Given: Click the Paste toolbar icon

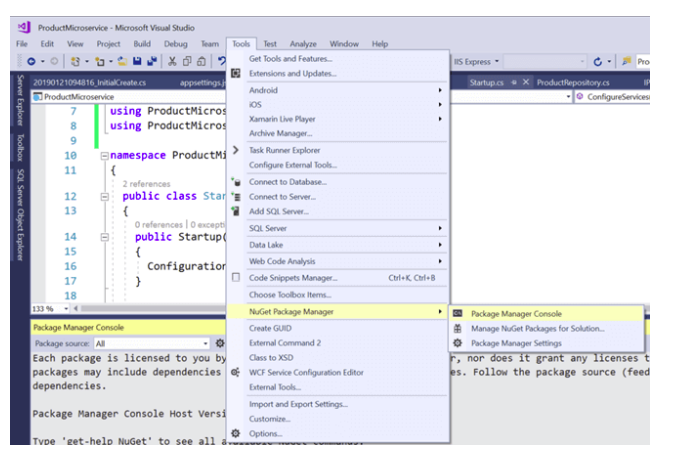Looking at the screenshot, I should tap(201, 61).
